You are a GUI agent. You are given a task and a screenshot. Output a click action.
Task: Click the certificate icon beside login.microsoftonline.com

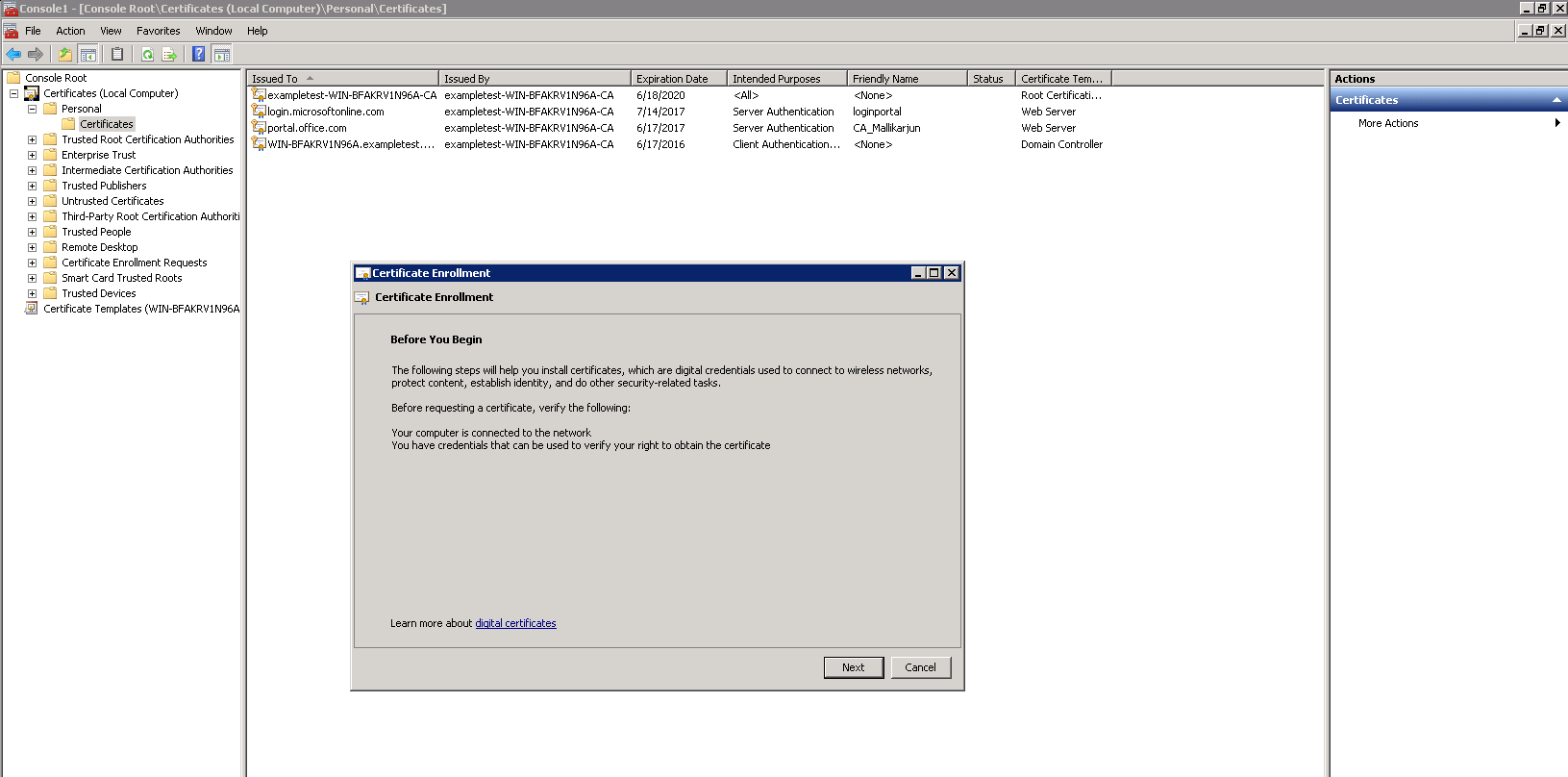tap(258, 112)
